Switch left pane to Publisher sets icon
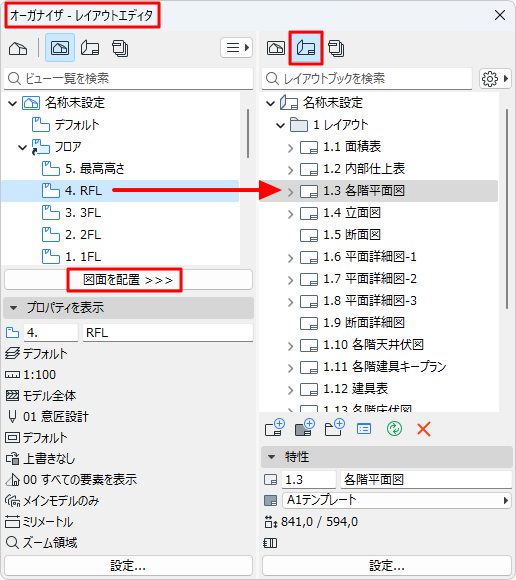Screen dimensions: 516x580 (120, 48)
